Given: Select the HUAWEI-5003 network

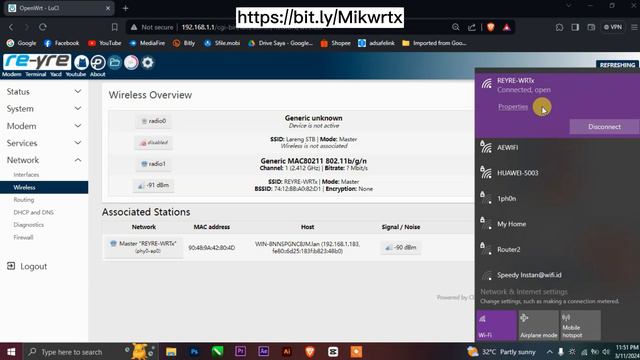Looking at the screenshot, I should click(x=558, y=173).
